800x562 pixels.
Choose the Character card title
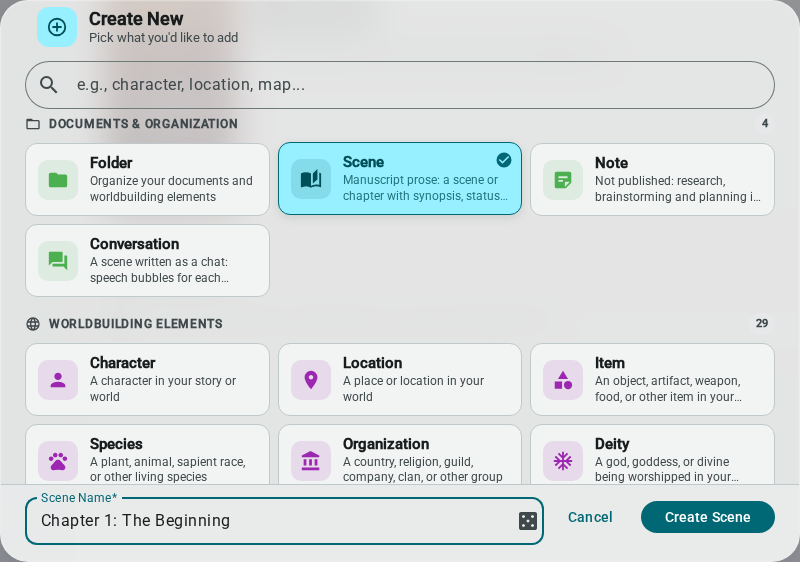(122, 363)
